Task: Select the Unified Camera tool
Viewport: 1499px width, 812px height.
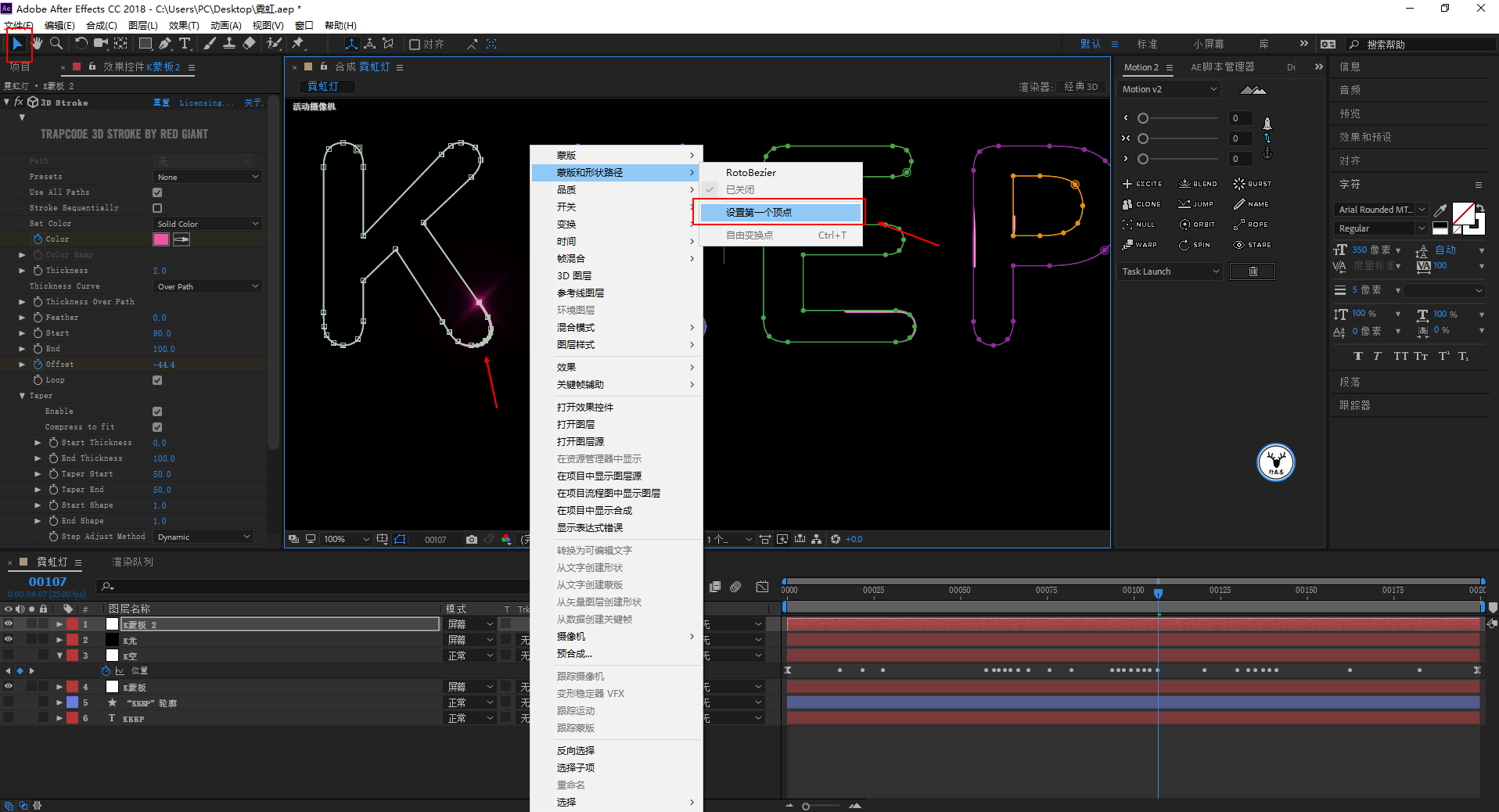Action: pos(101,44)
